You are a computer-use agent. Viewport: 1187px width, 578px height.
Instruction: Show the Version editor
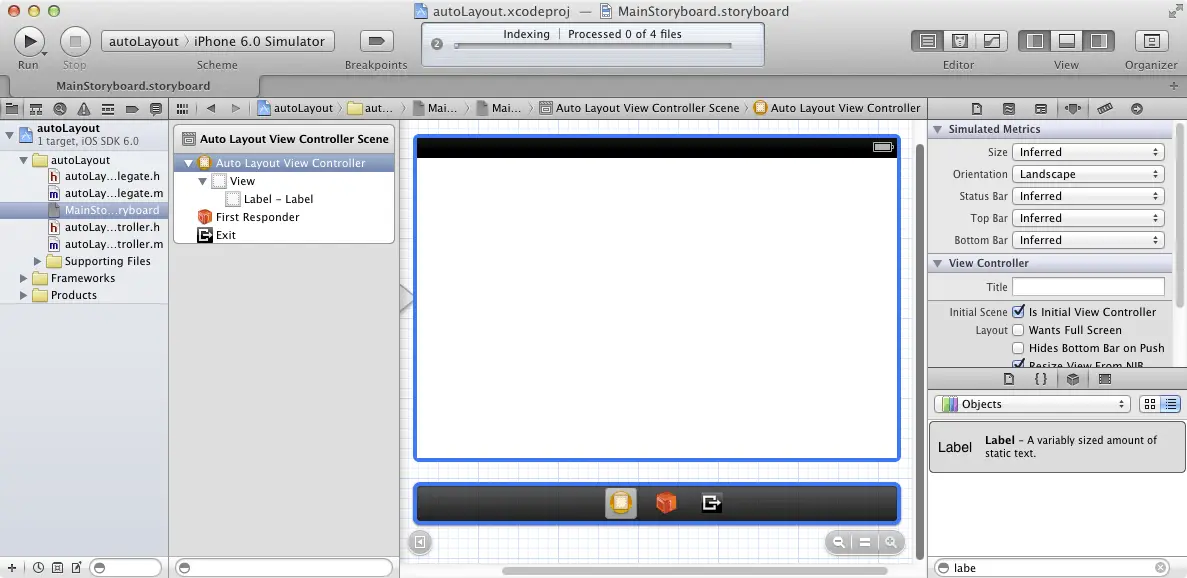[991, 41]
